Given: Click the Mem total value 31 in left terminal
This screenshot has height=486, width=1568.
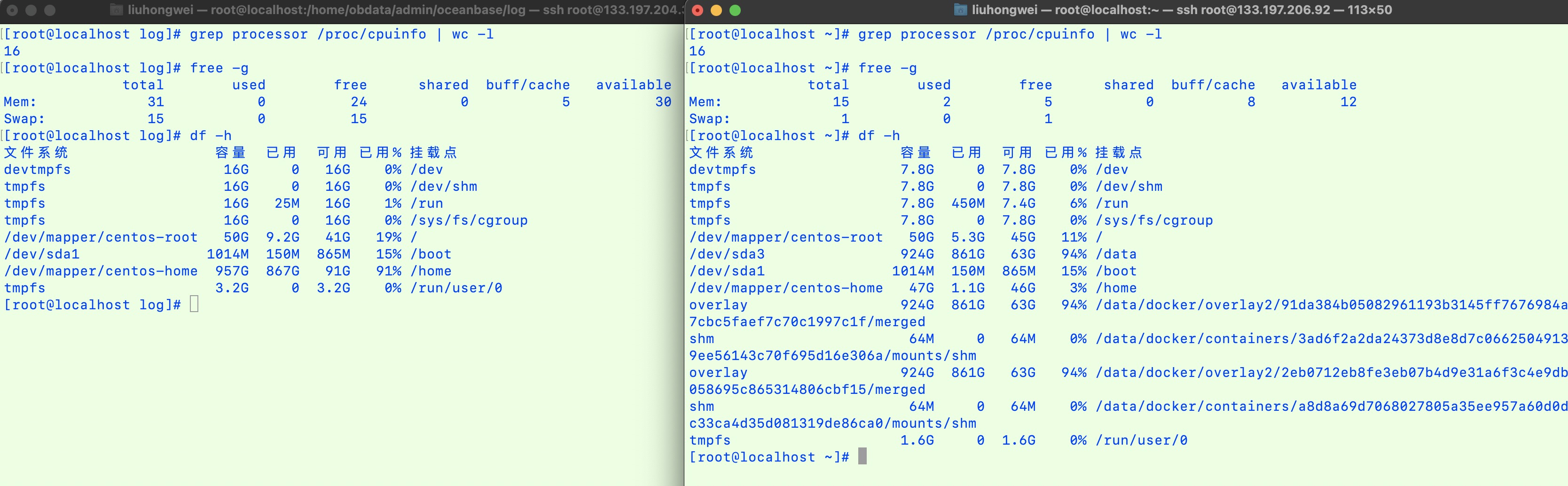Looking at the screenshot, I should (x=156, y=102).
